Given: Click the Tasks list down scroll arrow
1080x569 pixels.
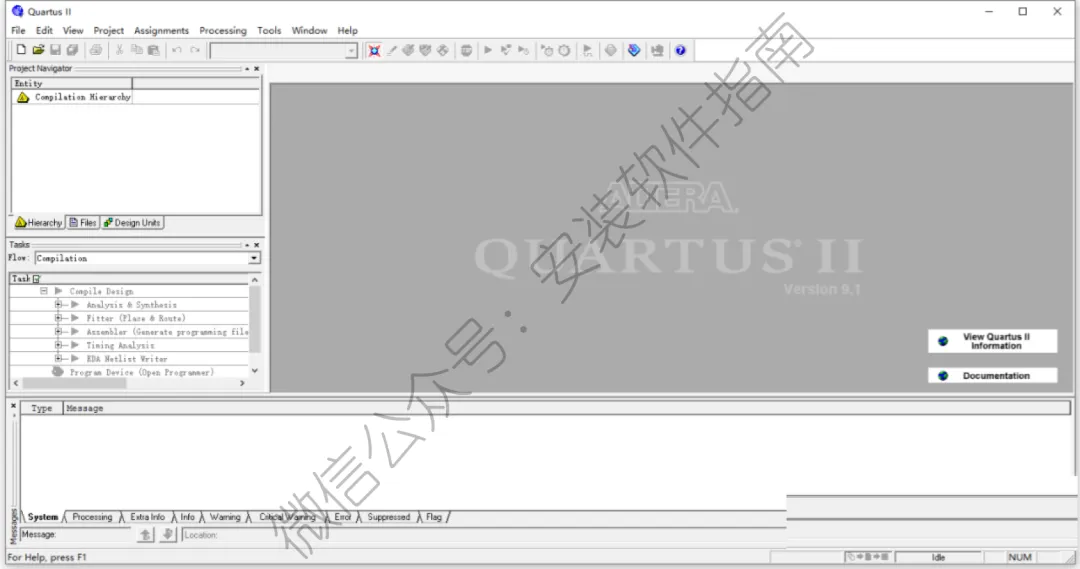Looking at the screenshot, I should tap(255, 371).
